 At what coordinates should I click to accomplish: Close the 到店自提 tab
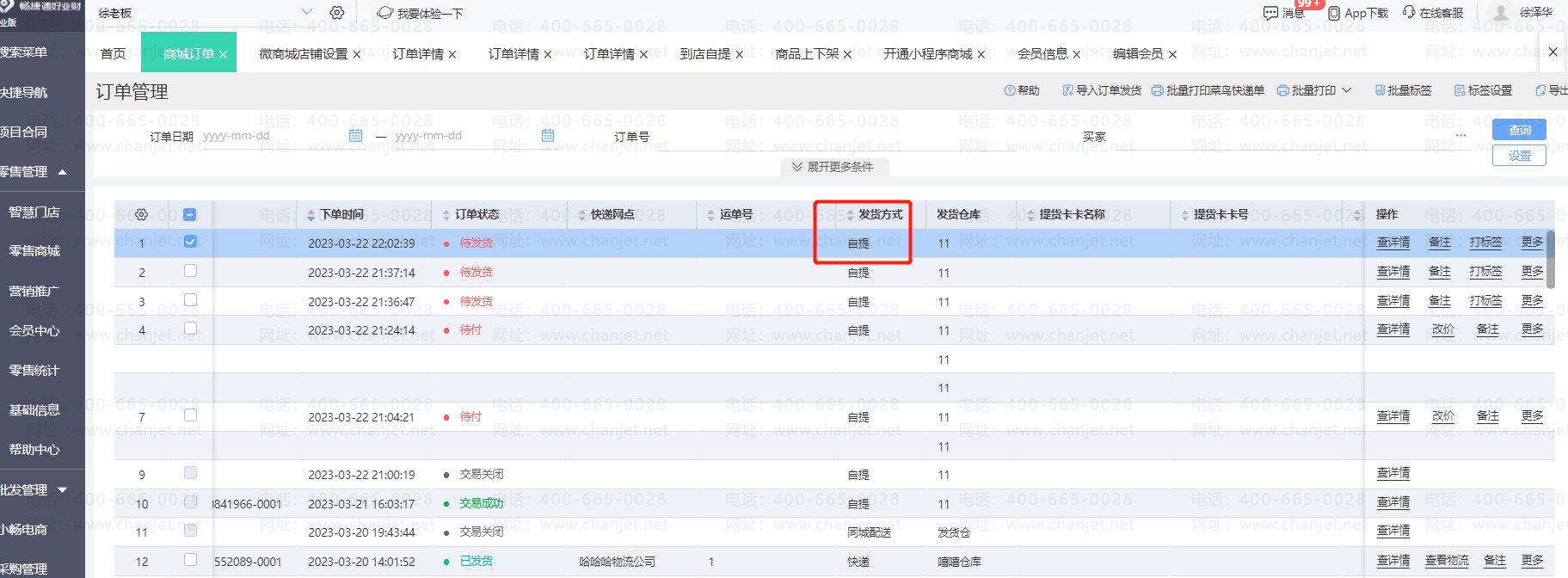pyautogui.click(x=740, y=54)
